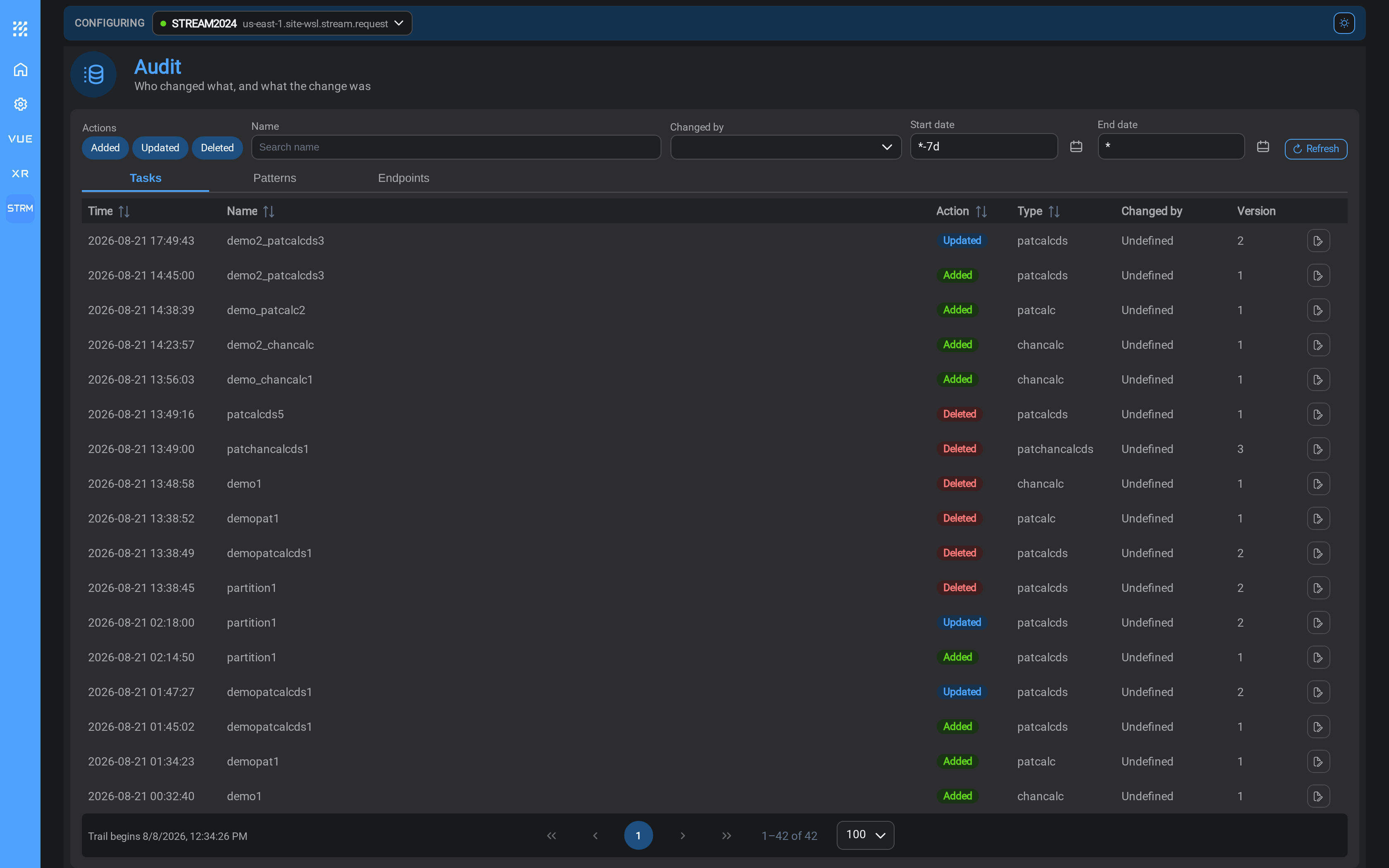Open the XR module in the sidebar
Image resolution: width=1389 pixels, height=868 pixels.
[x=20, y=173]
